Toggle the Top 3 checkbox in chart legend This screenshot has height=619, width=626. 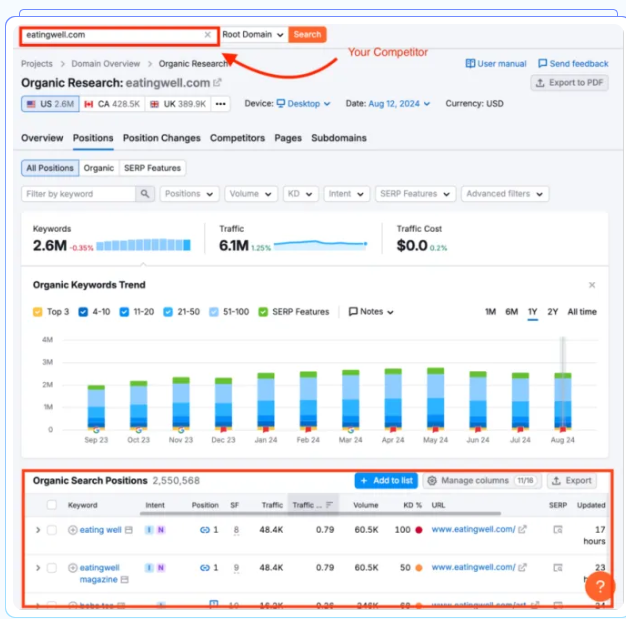pos(38,312)
